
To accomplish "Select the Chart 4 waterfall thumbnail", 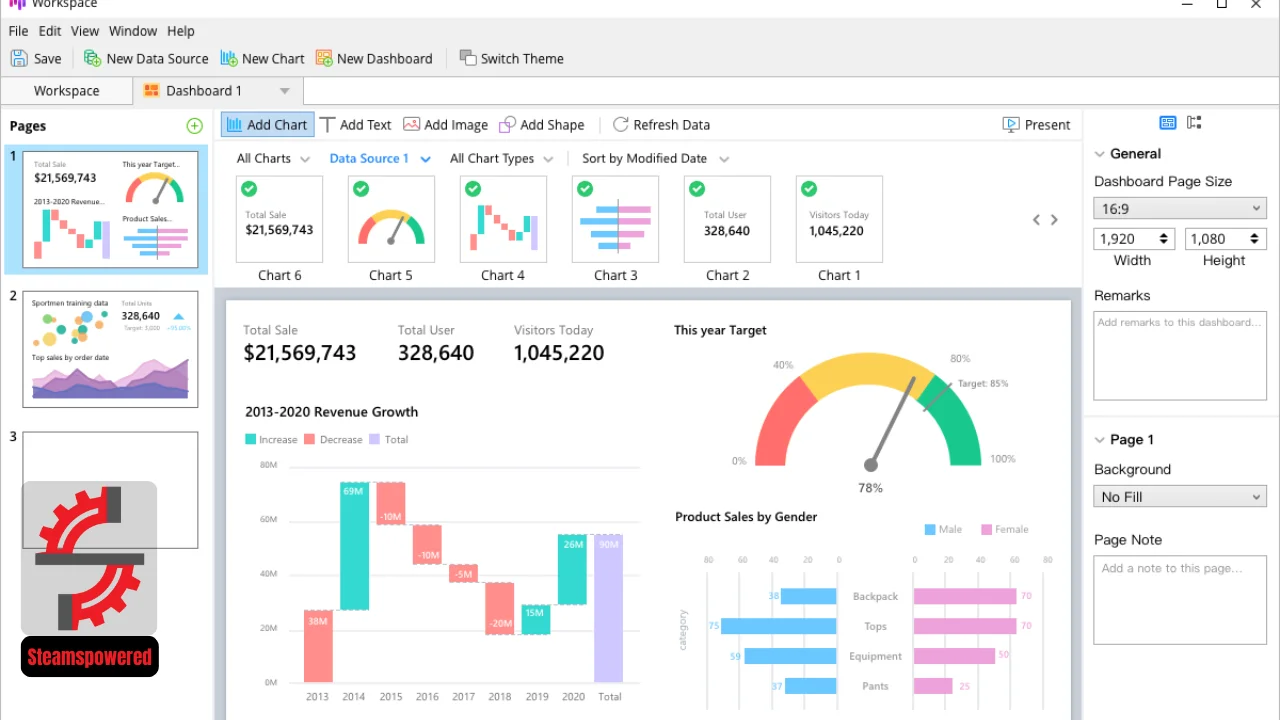I will coord(503,219).
